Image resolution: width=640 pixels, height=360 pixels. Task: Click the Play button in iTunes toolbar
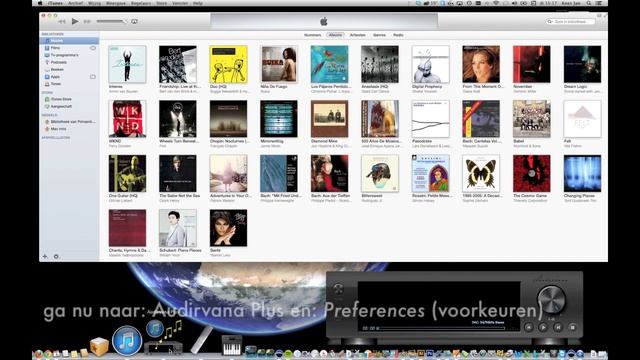pyautogui.click(x=75, y=21)
